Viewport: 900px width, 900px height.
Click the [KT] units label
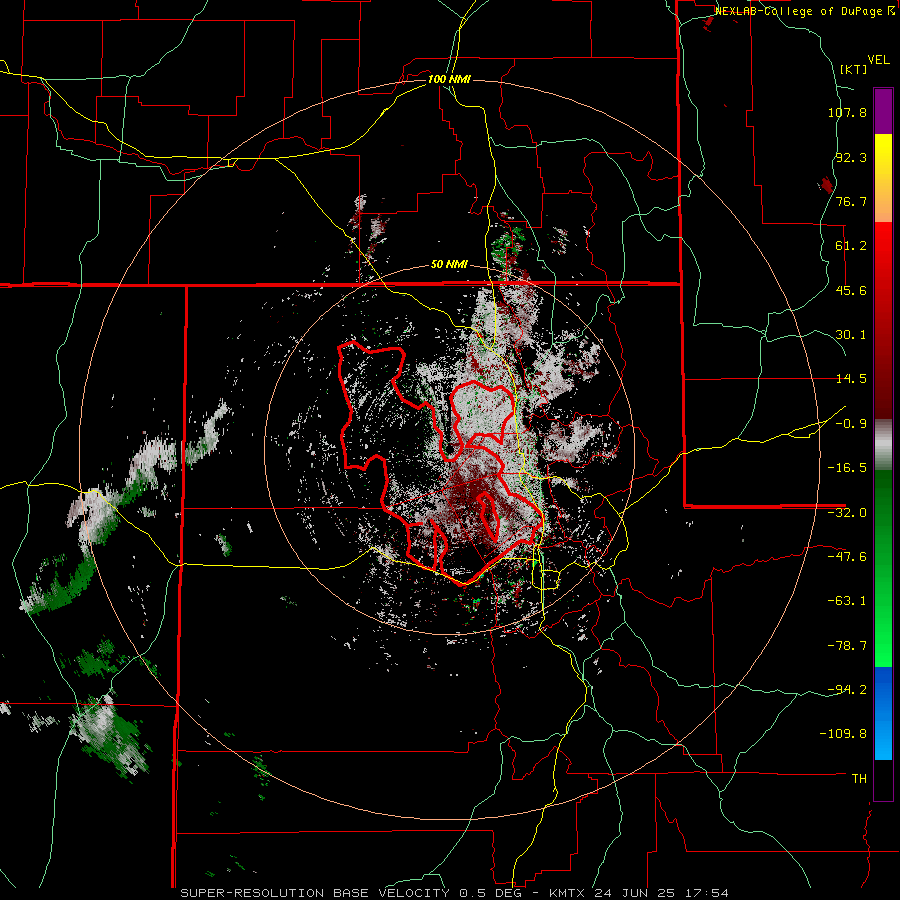click(x=853, y=69)
